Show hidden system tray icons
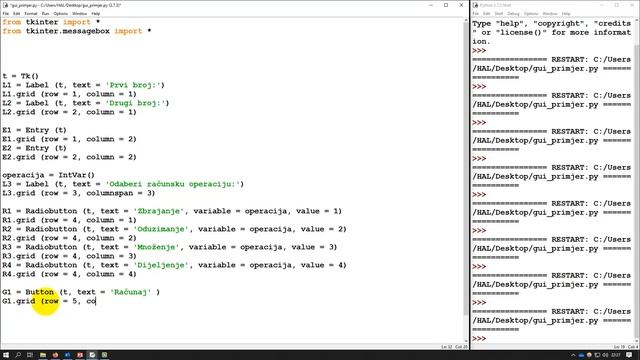The width and height of the screenshot is (640, 360). pyautogui.click(x=573, y=355)
